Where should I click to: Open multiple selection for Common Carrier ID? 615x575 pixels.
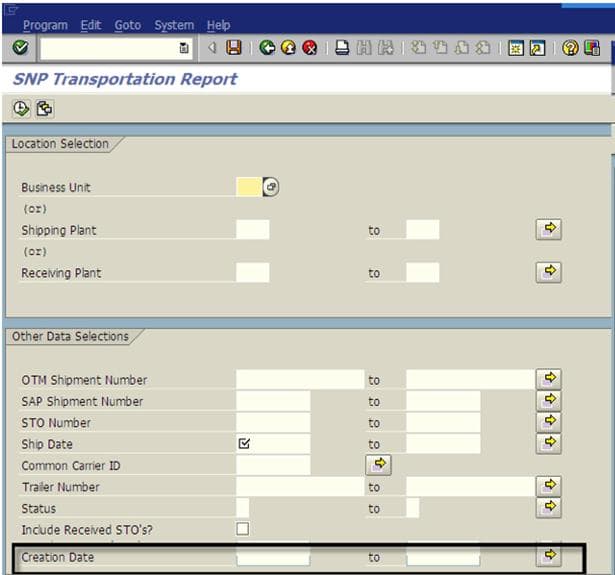pos(378,465)
